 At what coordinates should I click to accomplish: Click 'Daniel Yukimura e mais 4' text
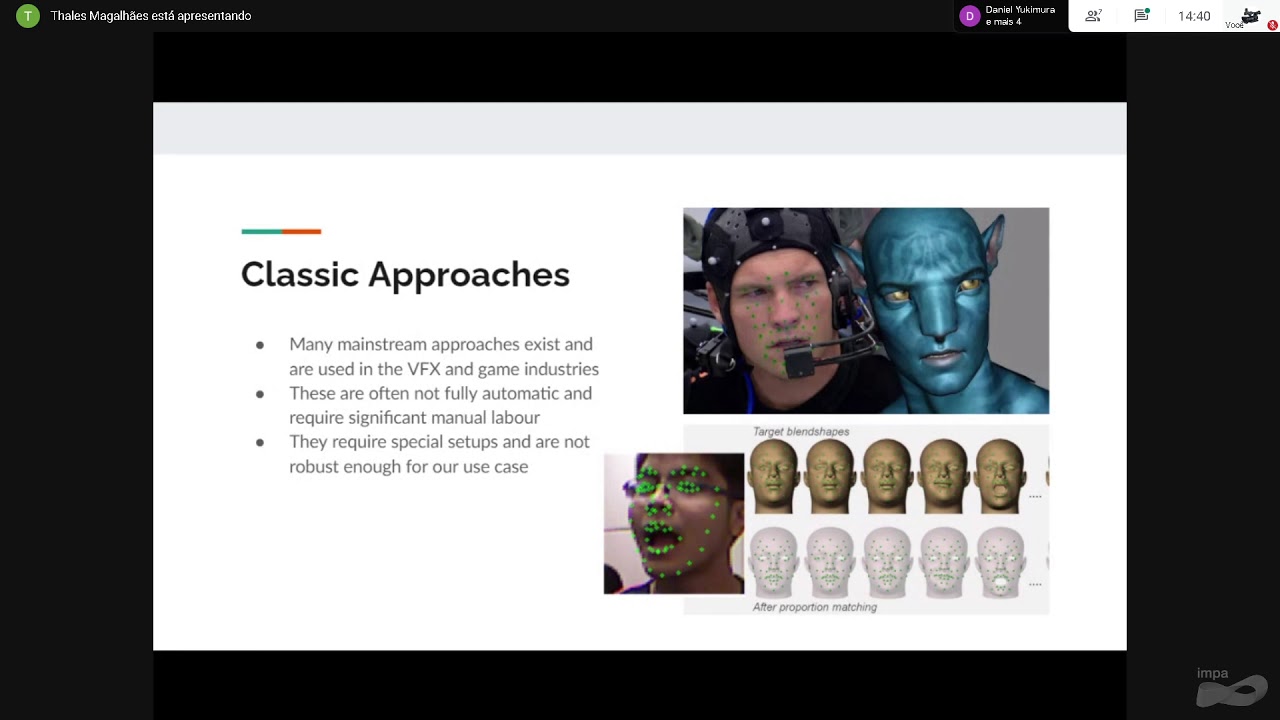[1020, 16]
